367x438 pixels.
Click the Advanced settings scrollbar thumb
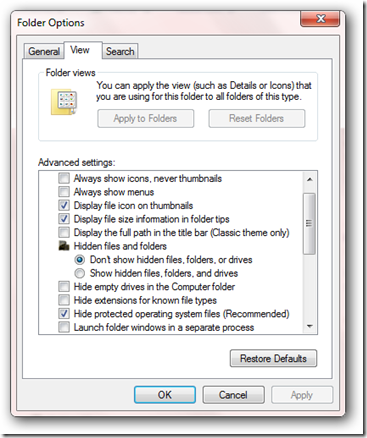309,224
